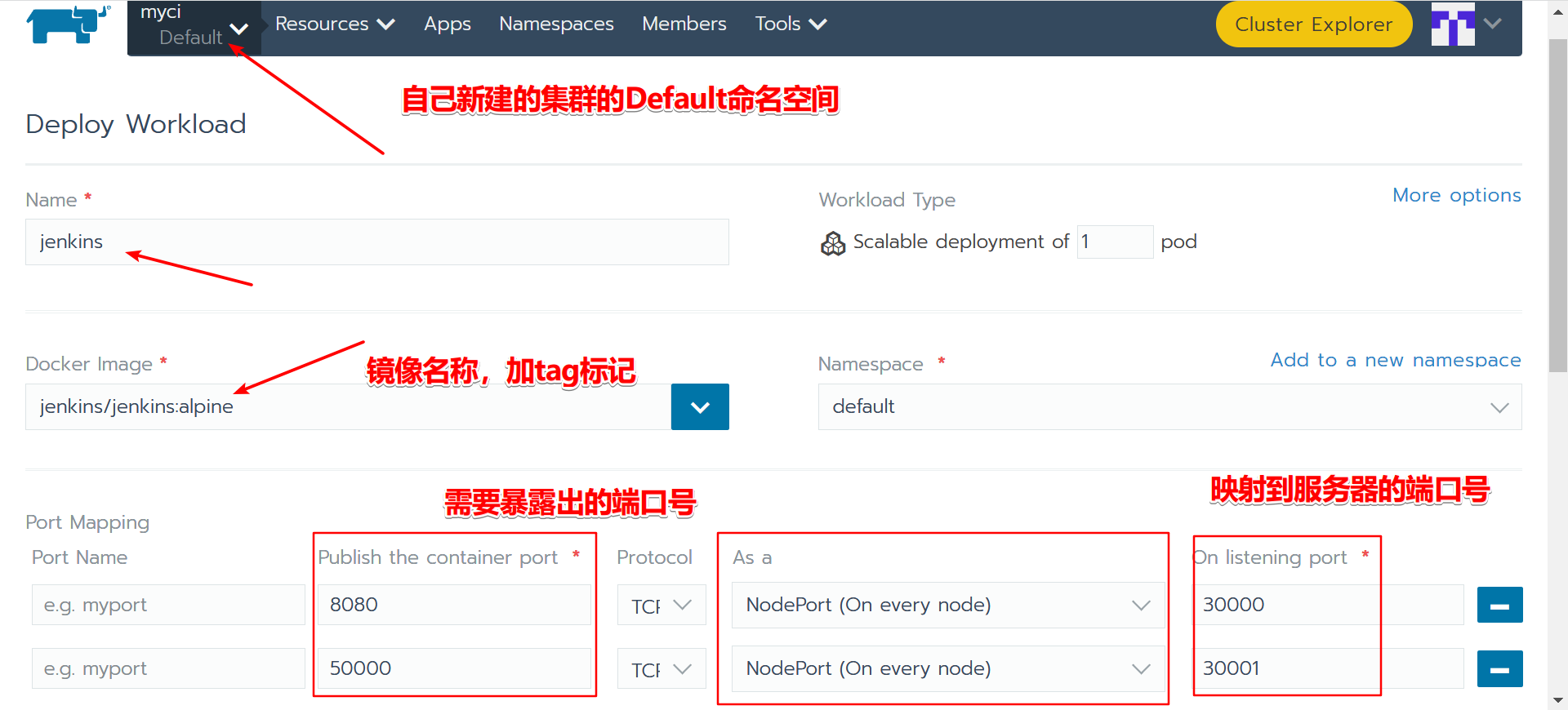Open NodePort dropdown for port 8080 row
Image resolution: width=1568 pixels, height=710 pixels.
(948, 605)
